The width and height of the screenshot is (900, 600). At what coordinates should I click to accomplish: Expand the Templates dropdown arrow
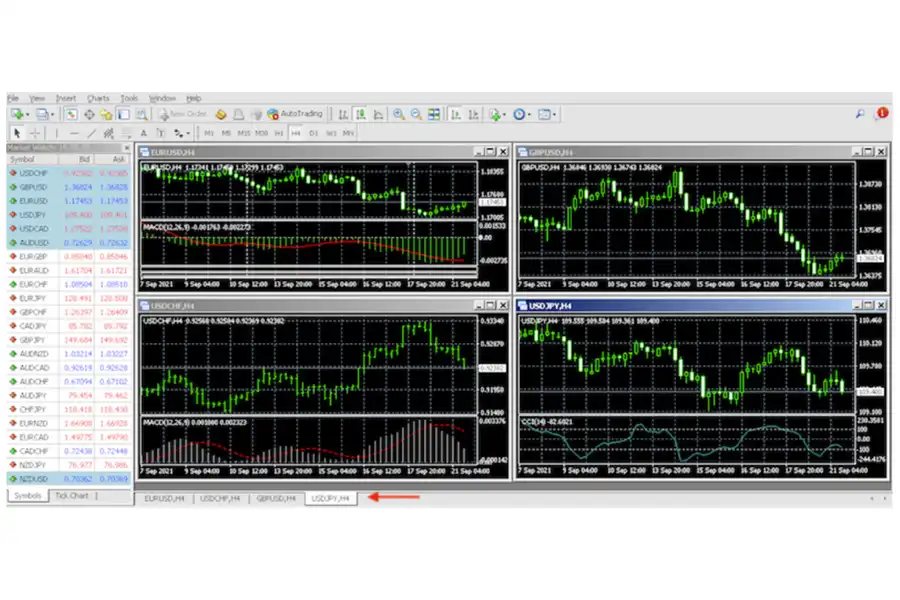tap(554, 115)
